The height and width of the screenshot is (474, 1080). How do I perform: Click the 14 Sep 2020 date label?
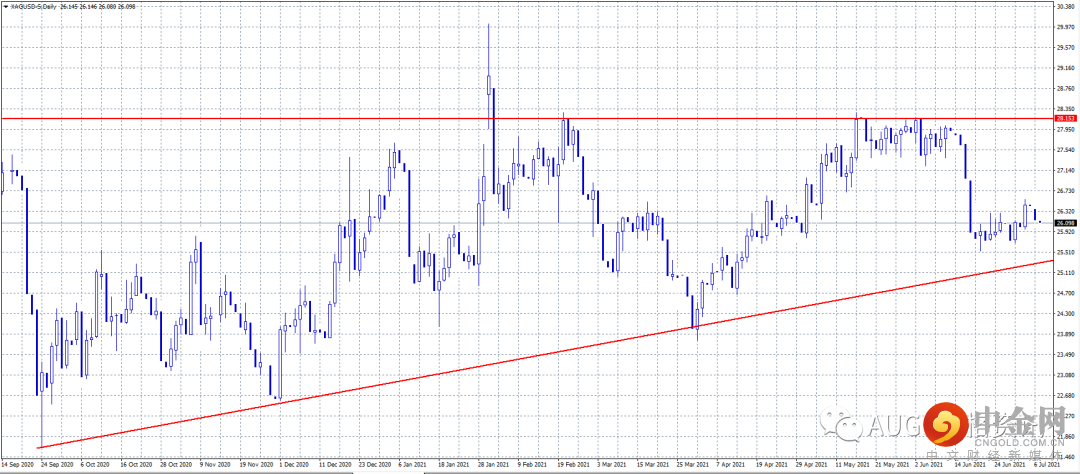tap(18, 464)
